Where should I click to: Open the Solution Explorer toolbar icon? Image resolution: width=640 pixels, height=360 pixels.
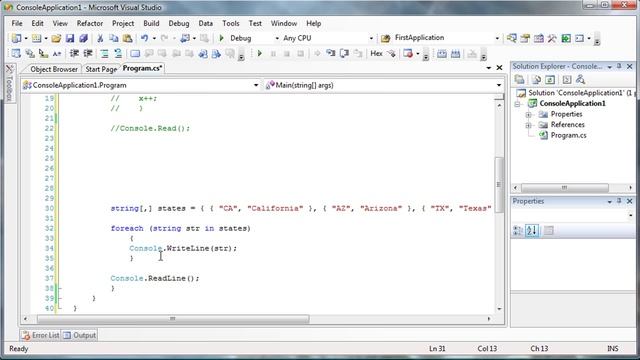511,38
